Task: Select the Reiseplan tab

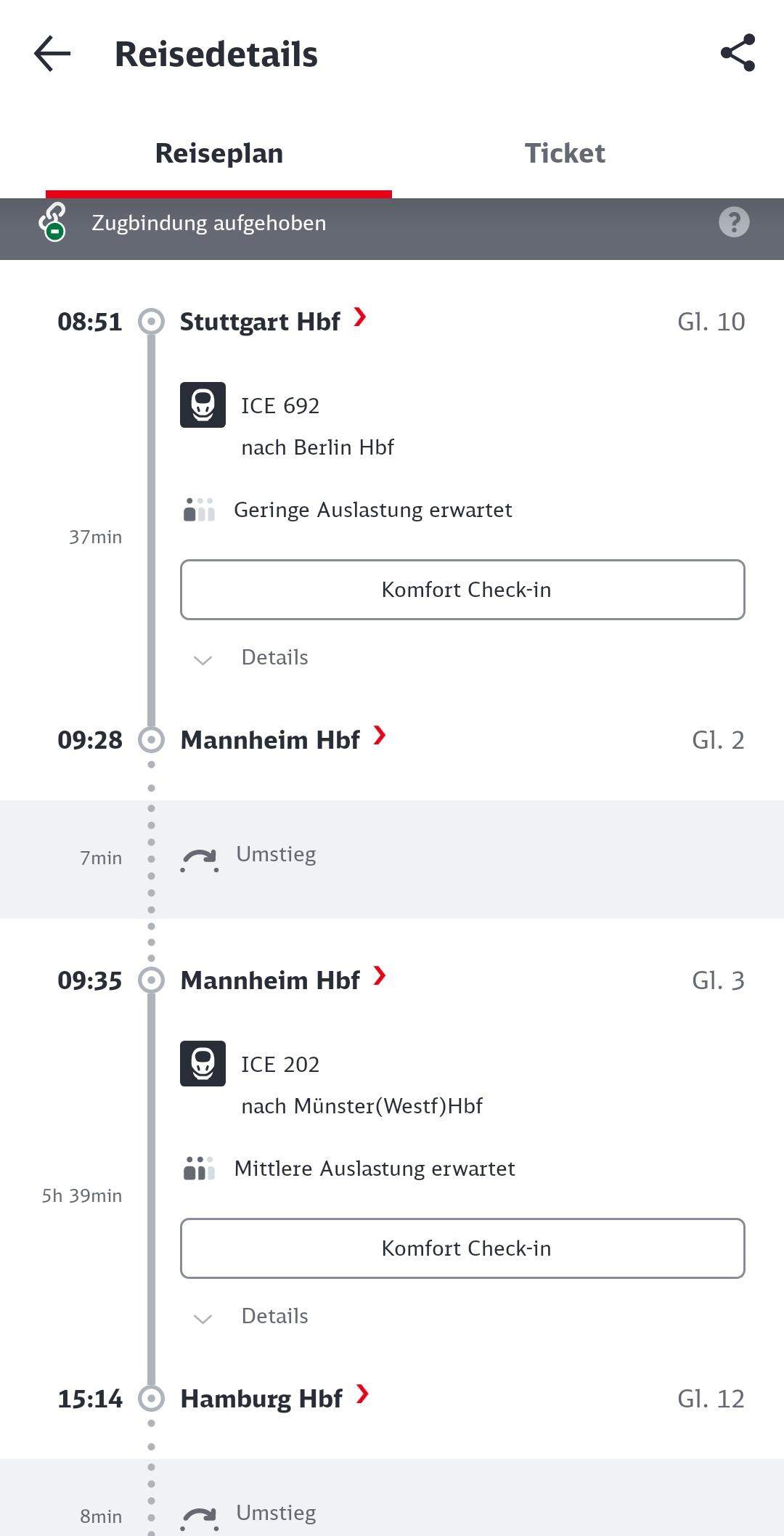Action: tap(219, 153)
